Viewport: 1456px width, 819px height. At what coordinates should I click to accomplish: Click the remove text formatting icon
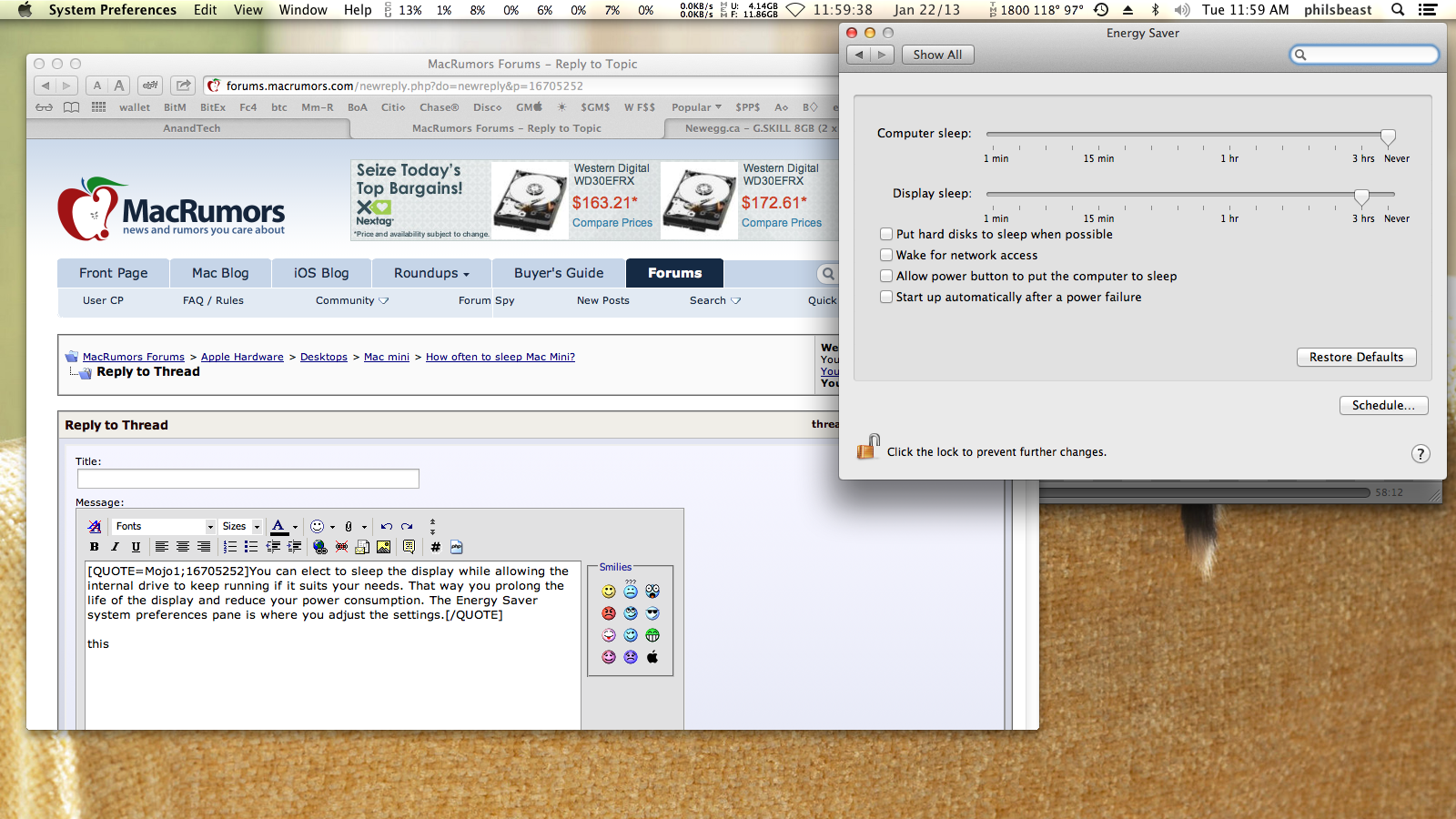click(95, 527)
